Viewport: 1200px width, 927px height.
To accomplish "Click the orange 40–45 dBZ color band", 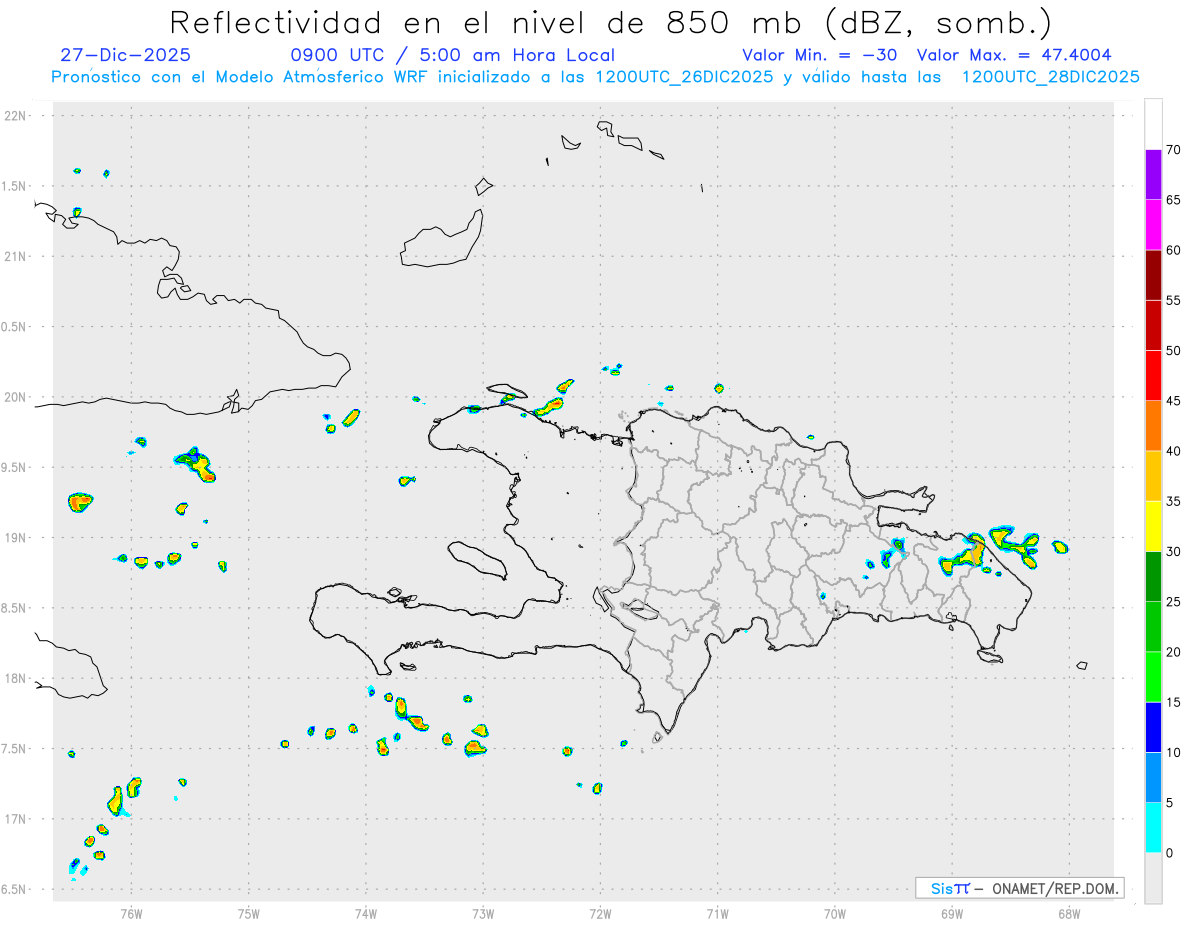I will pos(1153,426).
